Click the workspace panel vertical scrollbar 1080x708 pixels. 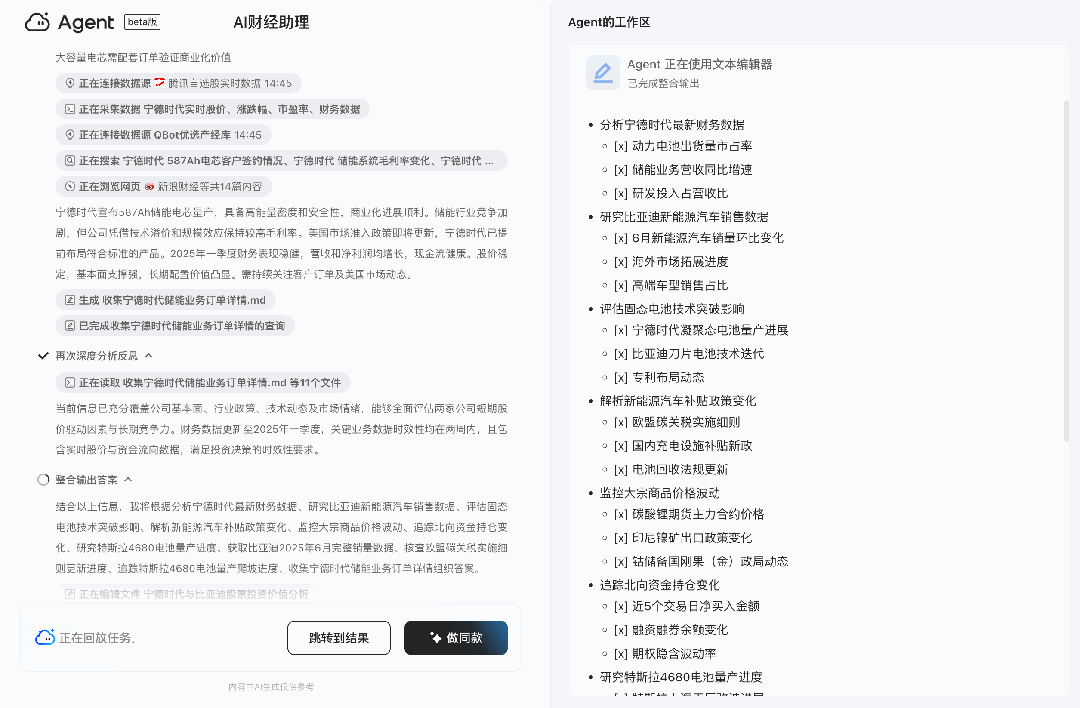[x=1066, y=270]
